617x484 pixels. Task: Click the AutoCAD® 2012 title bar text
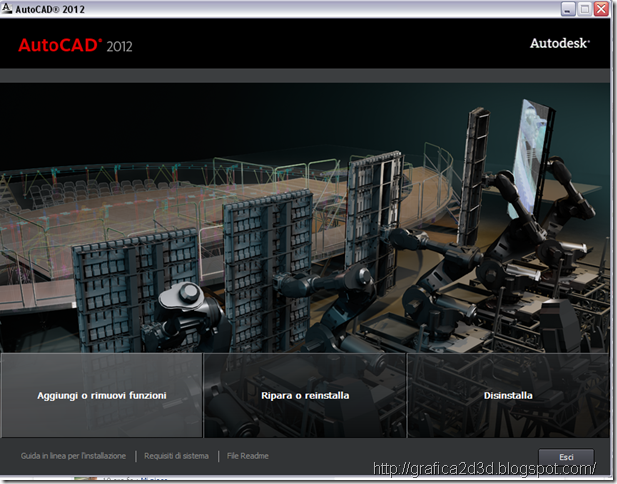tap(50, 9)
